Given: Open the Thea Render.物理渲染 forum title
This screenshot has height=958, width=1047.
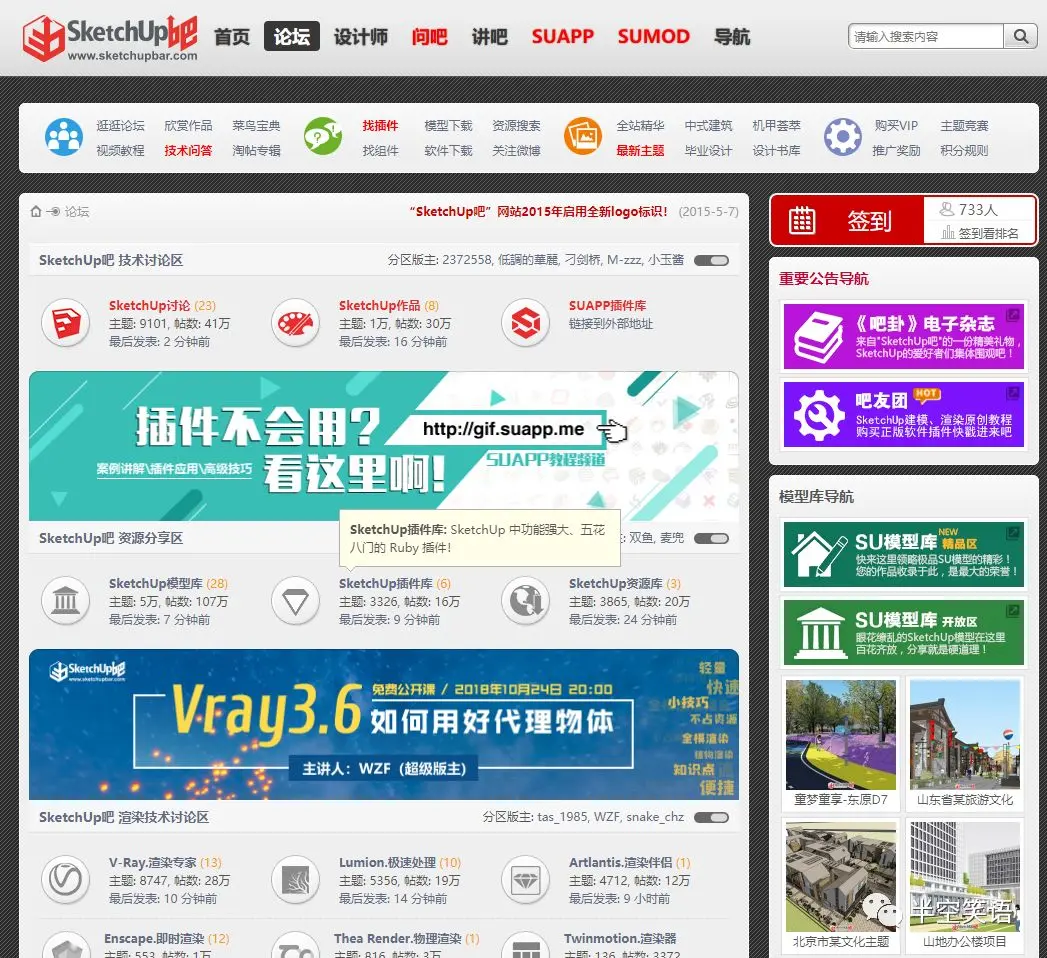Looking at the screenshot, I should (x=397, y=939).
